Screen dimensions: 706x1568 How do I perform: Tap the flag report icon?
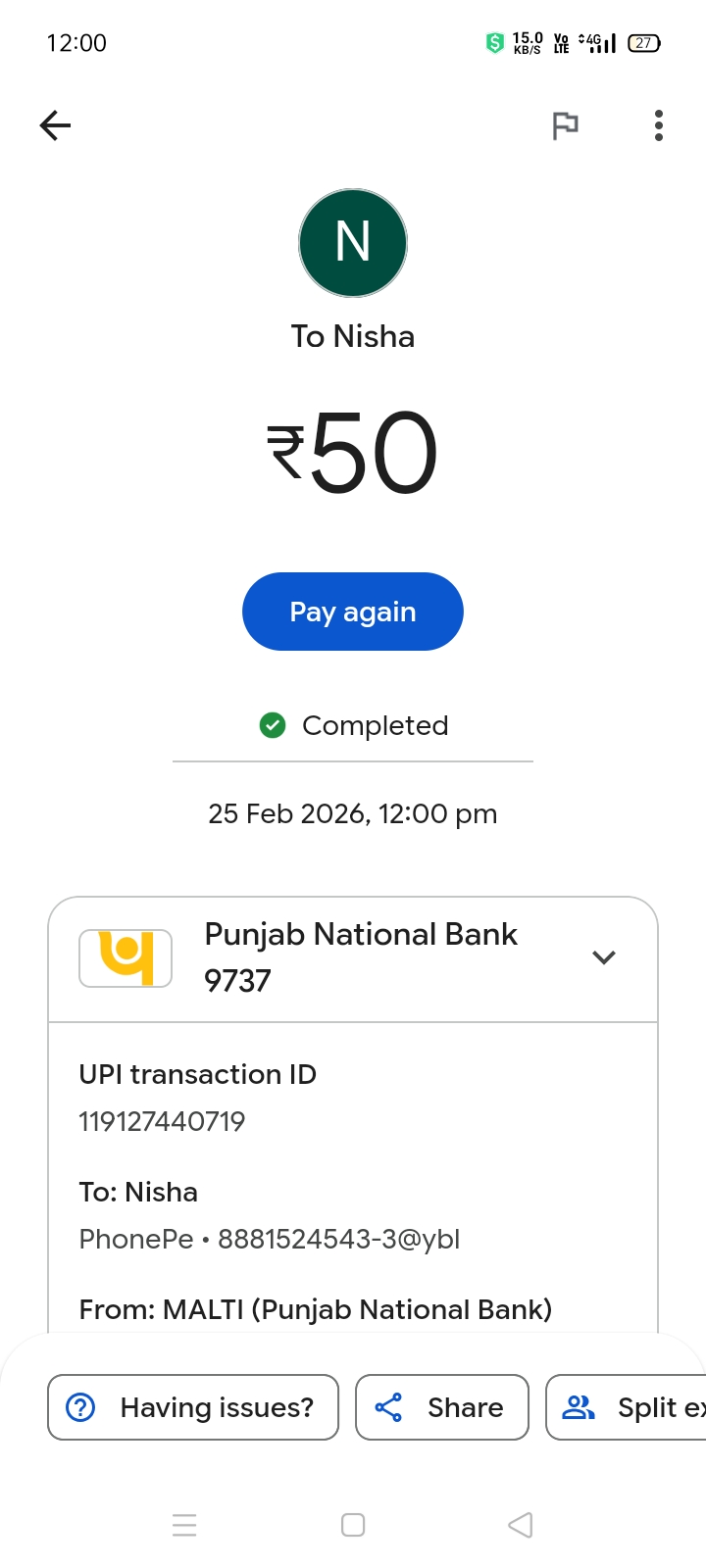point(565,125)
